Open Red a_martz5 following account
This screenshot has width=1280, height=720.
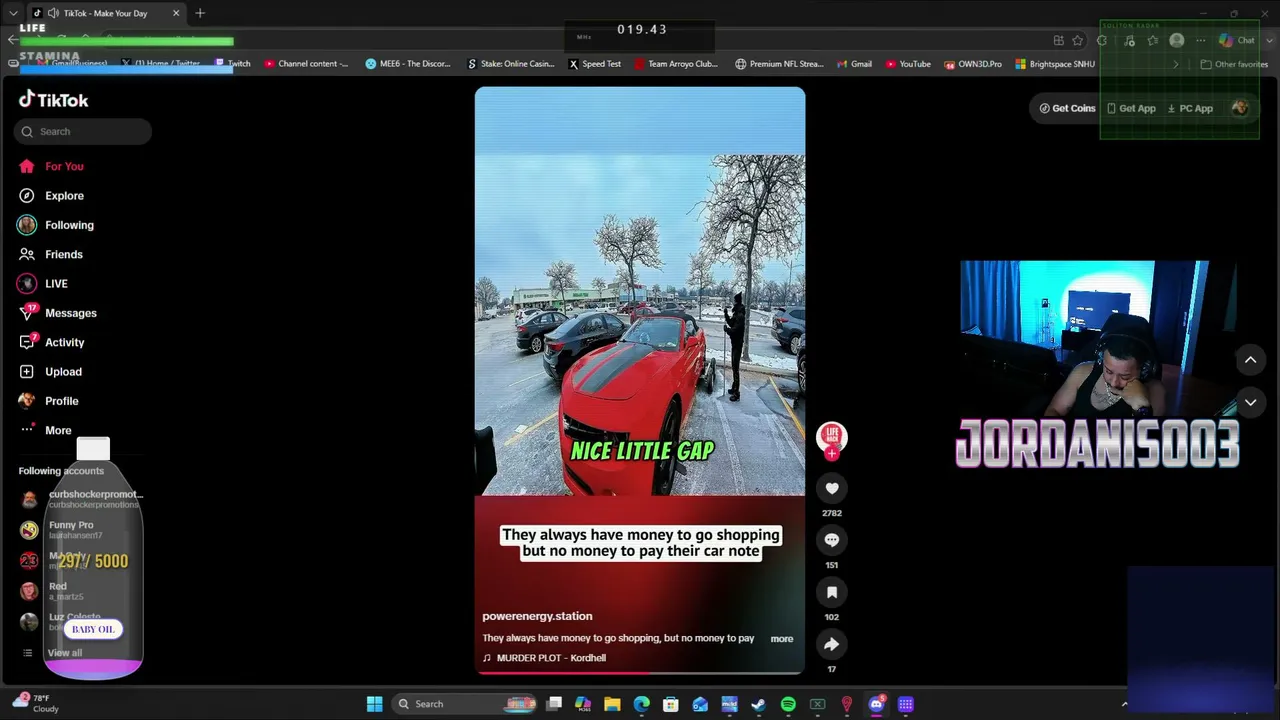pos(60,591)
